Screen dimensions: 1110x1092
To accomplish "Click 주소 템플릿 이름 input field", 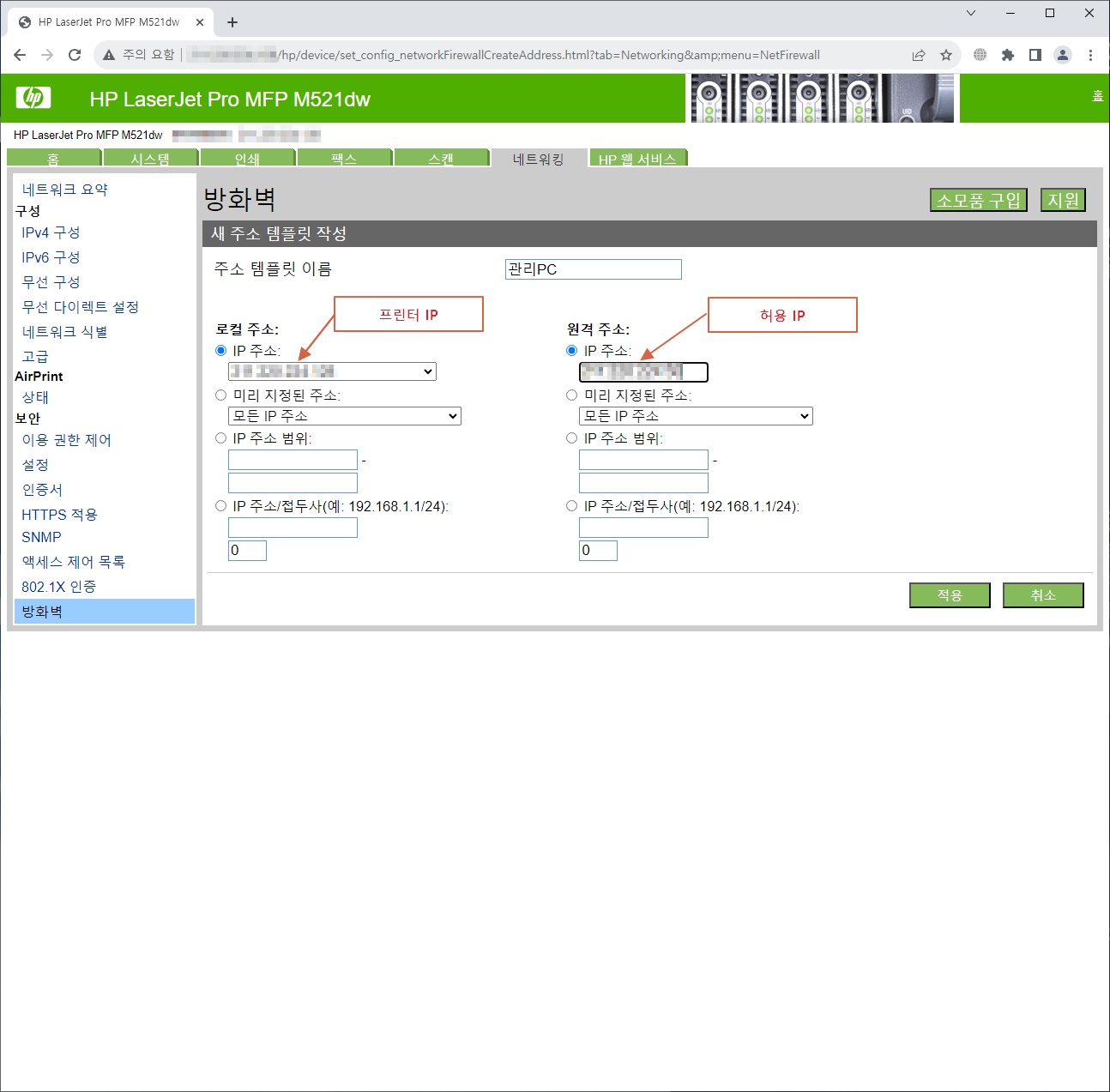I will pyautogui.click(x=594, y=269).
